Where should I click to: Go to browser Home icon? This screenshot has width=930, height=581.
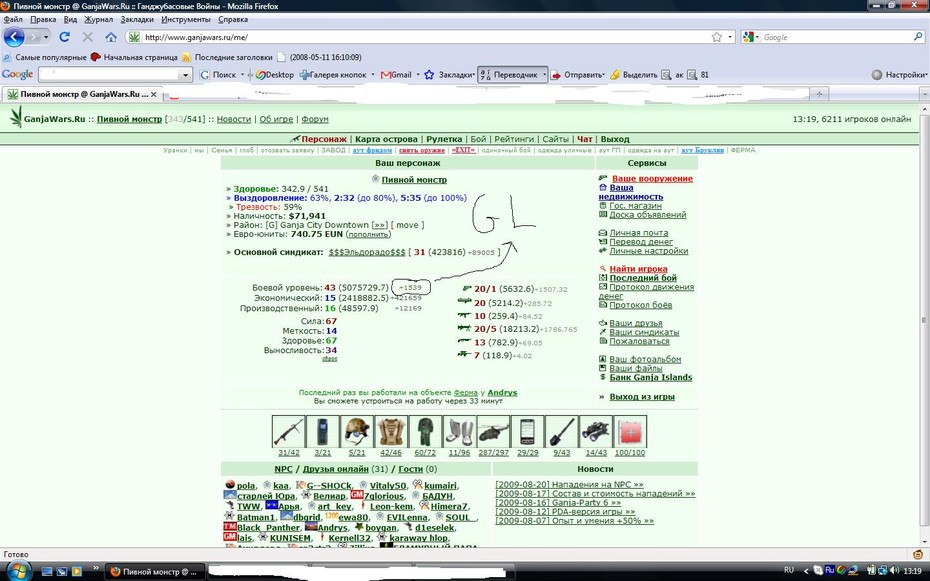point(111,37)
